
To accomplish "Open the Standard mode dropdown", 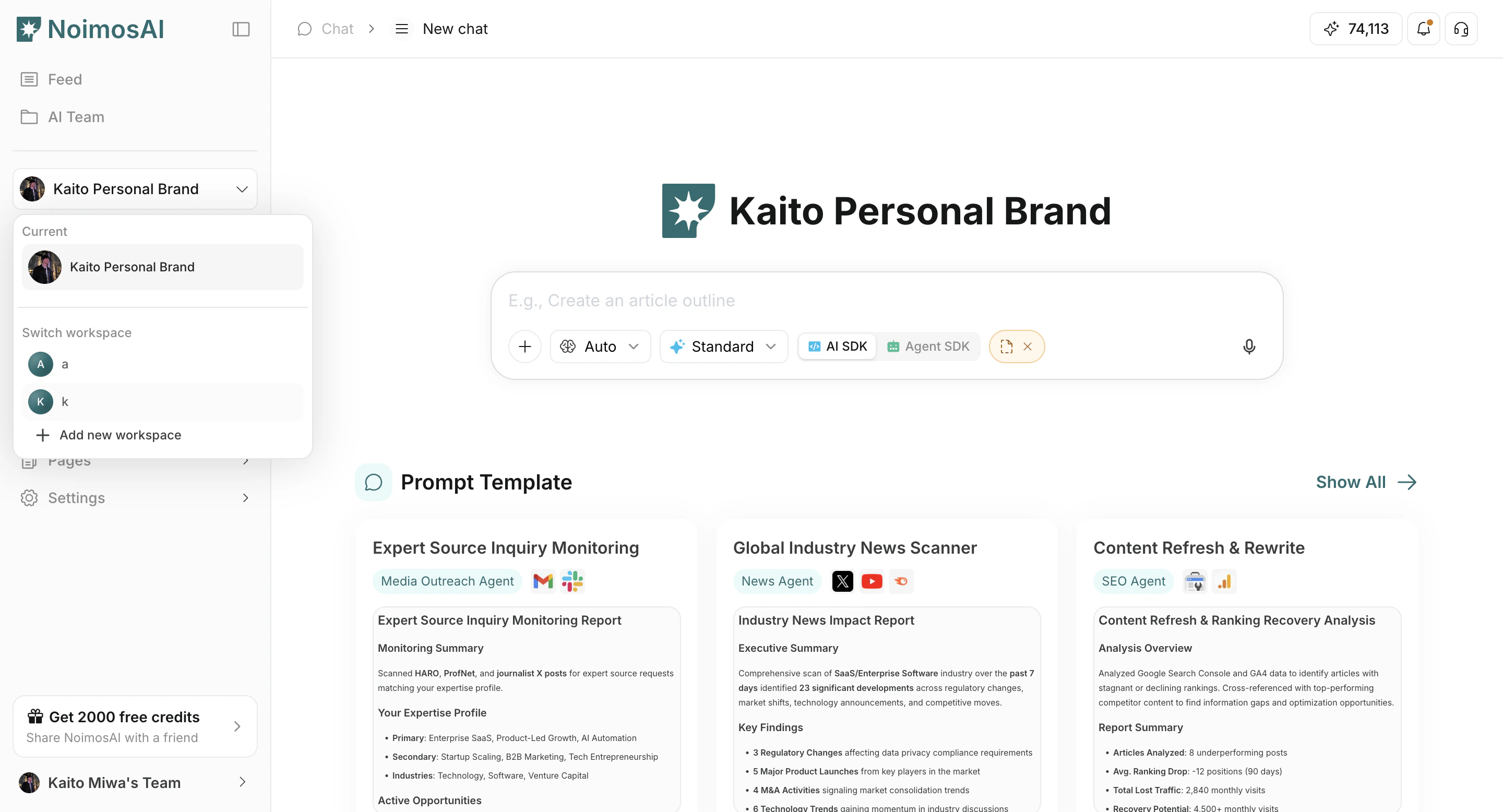I will (x=723, y=346).
